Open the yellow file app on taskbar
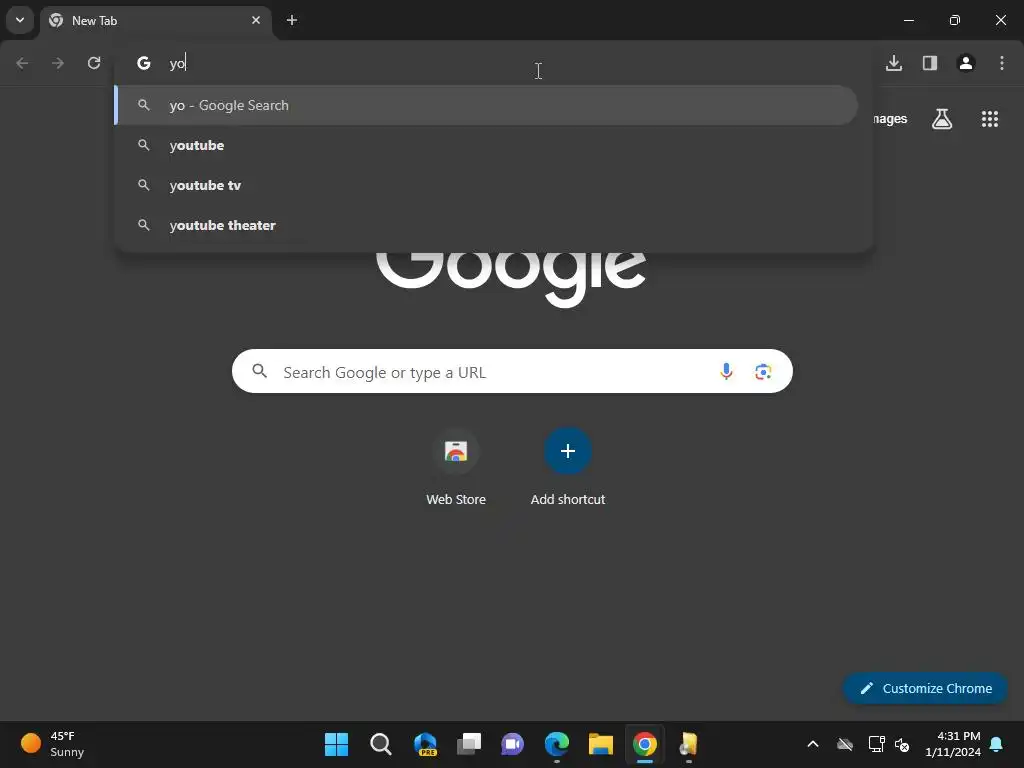The width and height of the screenshot is (1024, 768). pyautogui.click(x=688, y=744)
